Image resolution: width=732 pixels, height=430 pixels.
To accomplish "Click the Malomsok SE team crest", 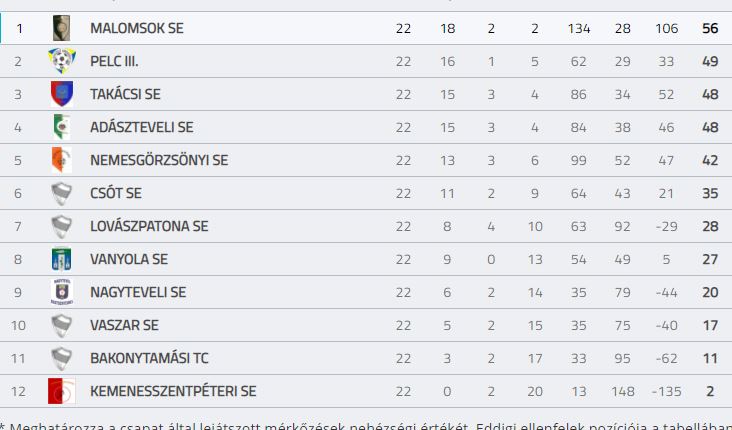I will tap(61, 28).
